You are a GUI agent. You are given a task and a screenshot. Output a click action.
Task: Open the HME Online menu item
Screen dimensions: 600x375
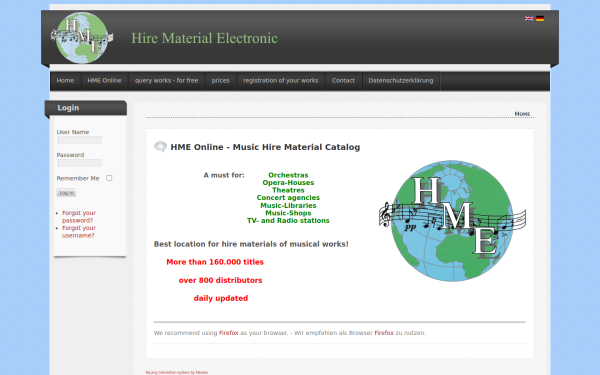tap(104, 81)
